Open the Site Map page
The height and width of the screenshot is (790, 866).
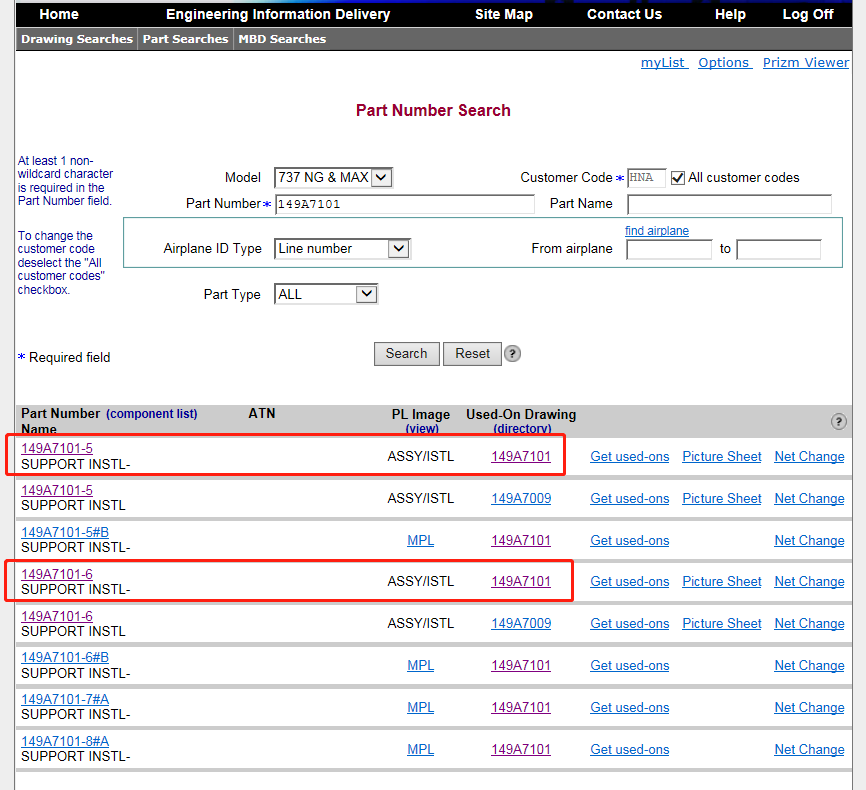(x=504, y=14)
